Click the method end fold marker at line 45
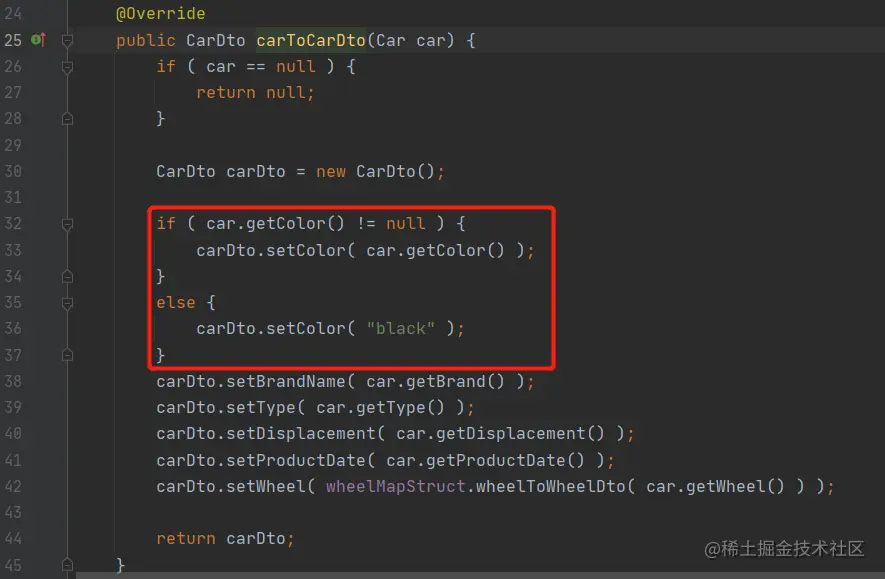This screenshot has height=579, width=885. 67,565
